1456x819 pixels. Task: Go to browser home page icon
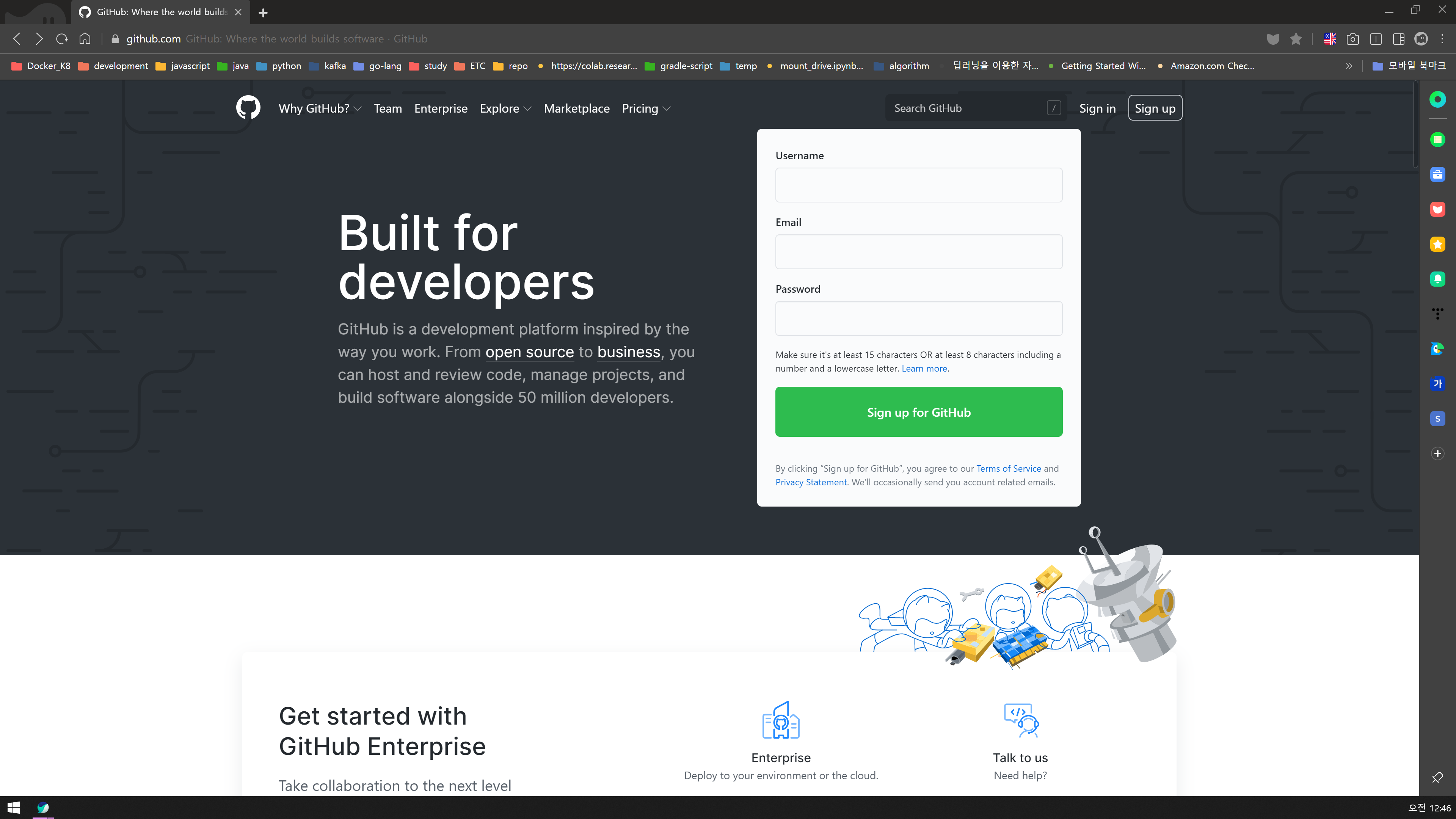pos(85,38)
